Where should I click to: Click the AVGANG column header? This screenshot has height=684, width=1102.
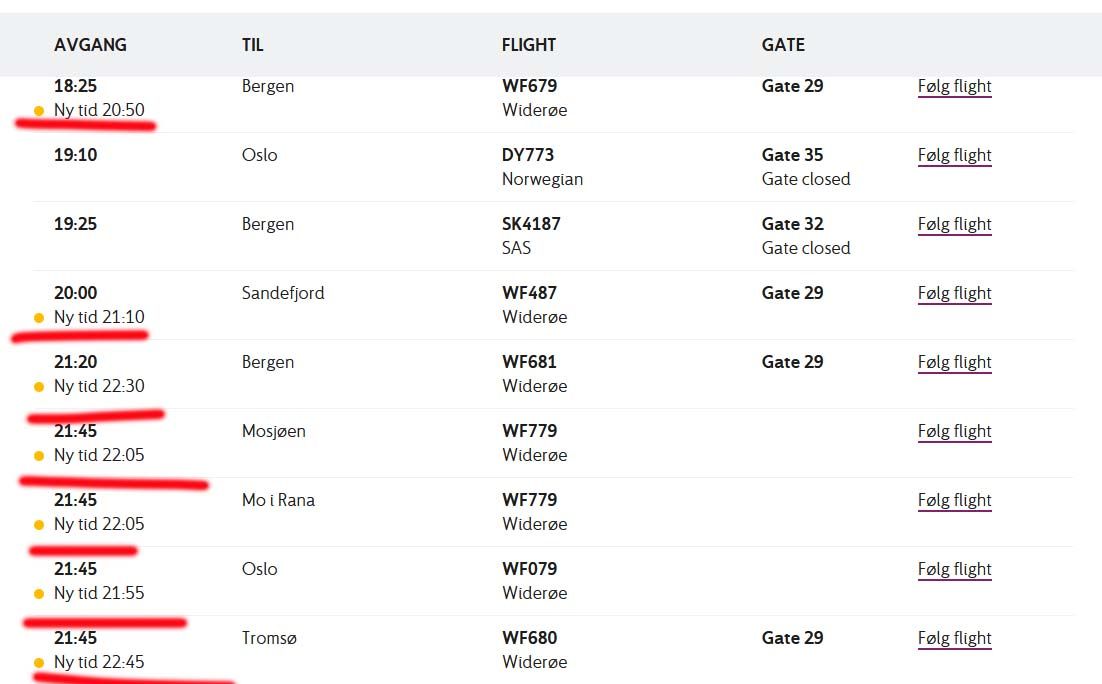pyautogui.click(x=90, y=45)
